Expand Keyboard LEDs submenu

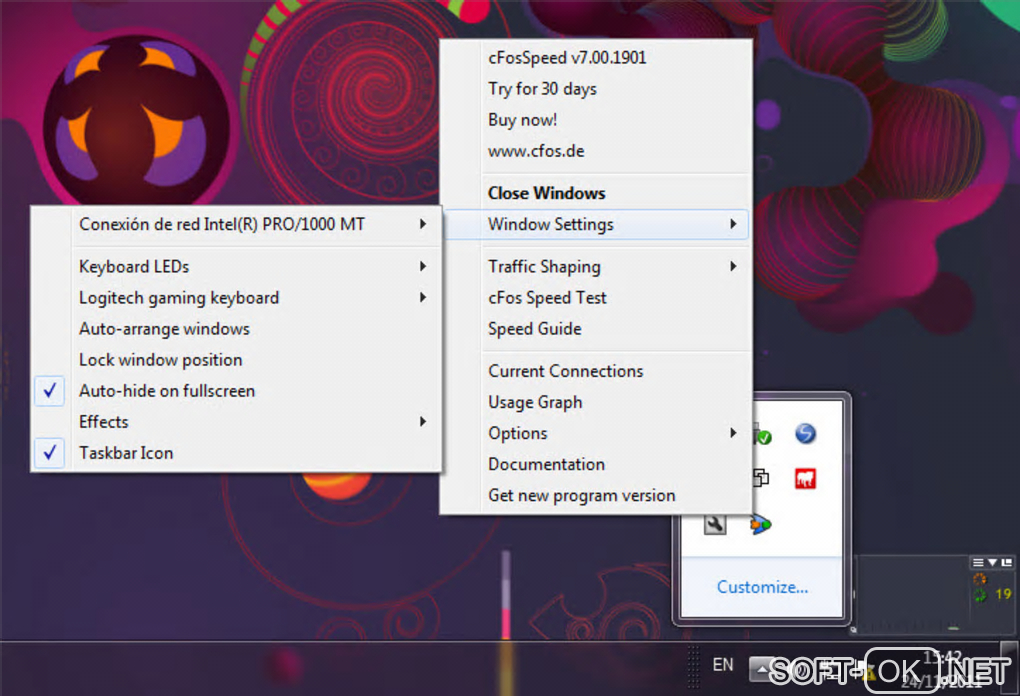point(237,267)
